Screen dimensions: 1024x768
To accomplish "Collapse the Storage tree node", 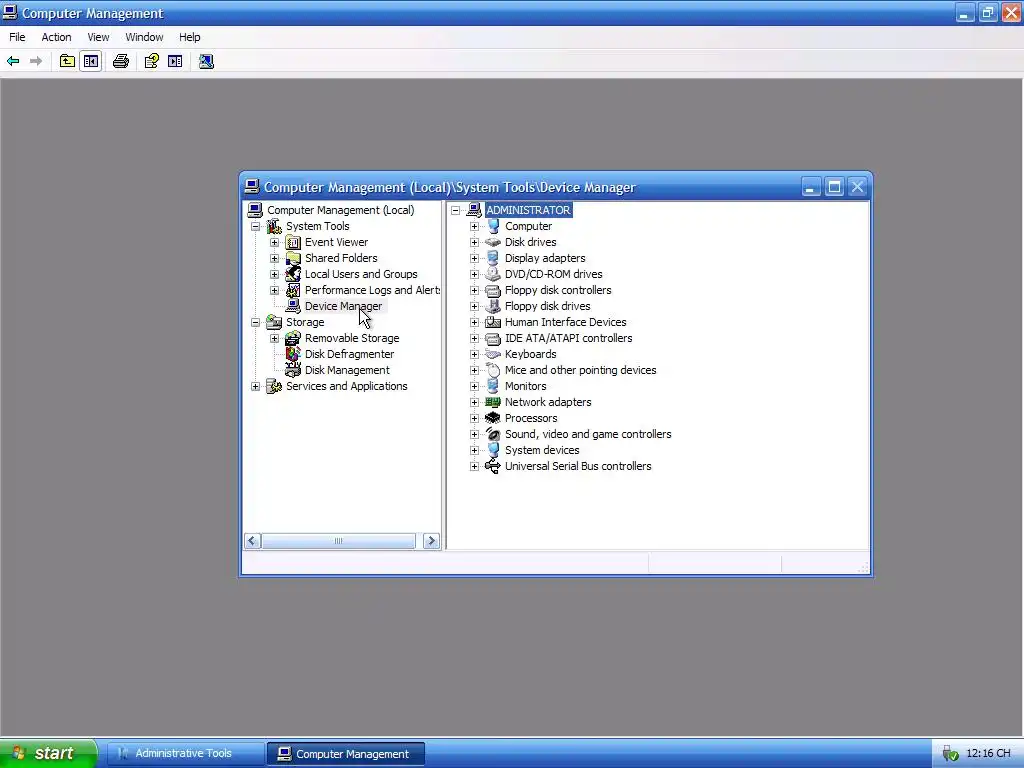I will coord(256,323).
